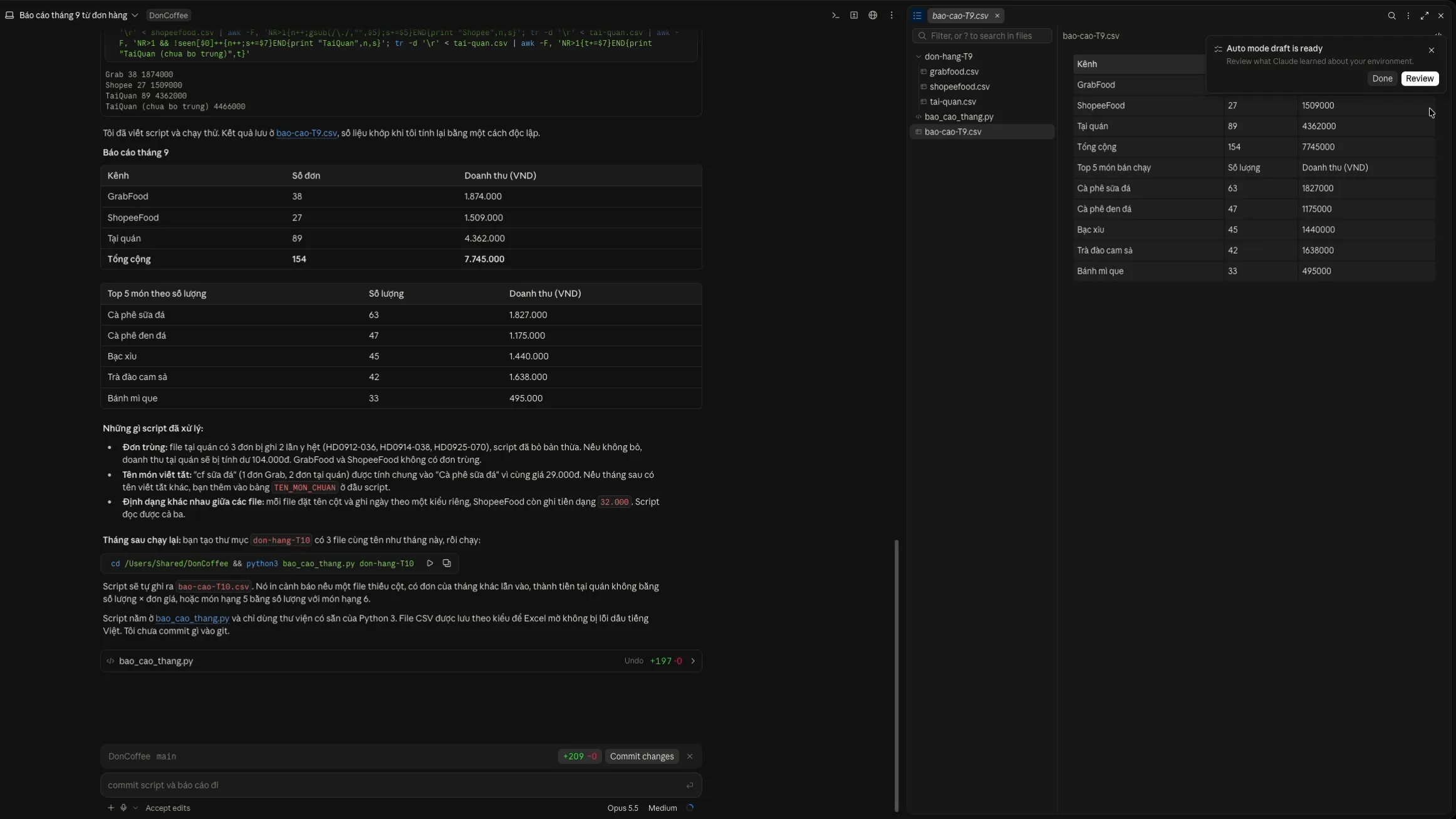Viewport: 1456px width, 819px height.
Task: Undo the bao_cao_thang.py changes
Action: [x=633, y=661]
